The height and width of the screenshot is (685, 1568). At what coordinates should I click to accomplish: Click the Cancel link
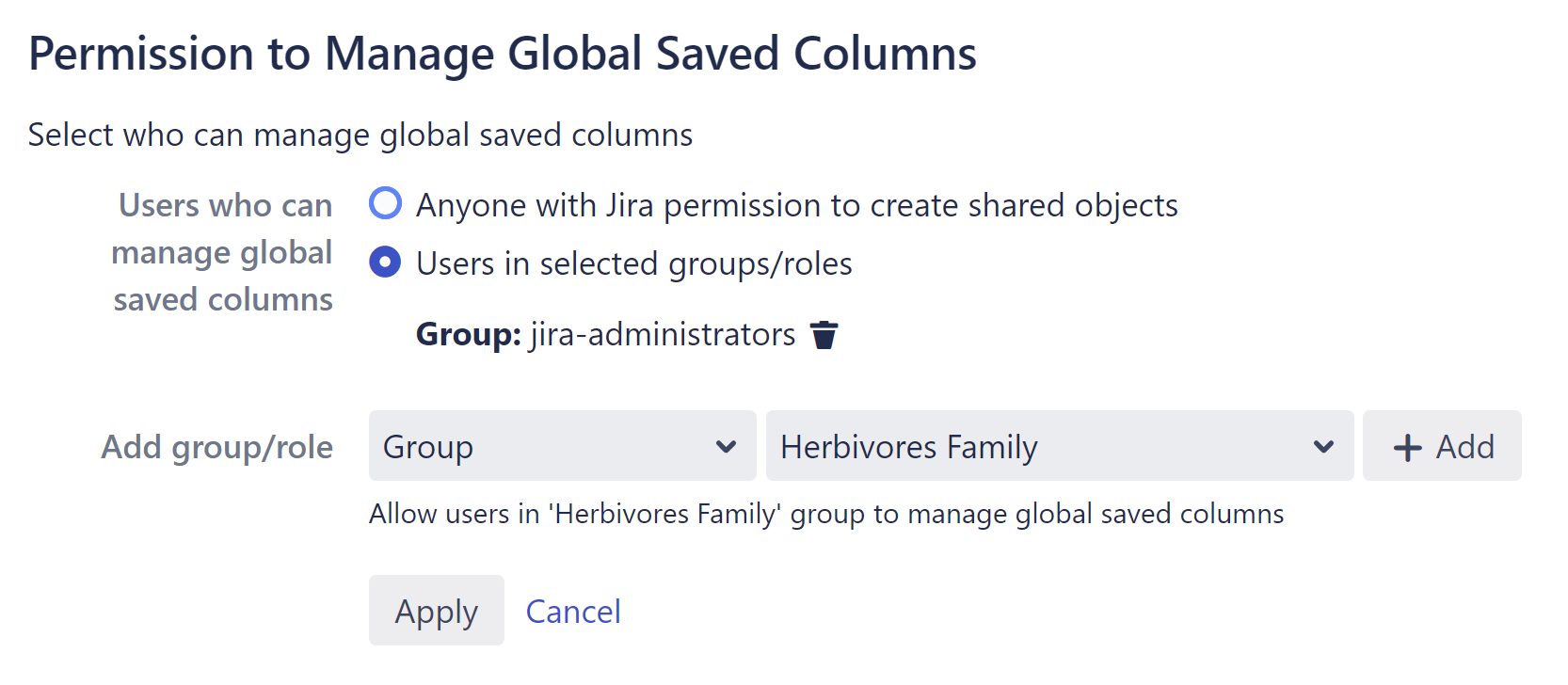click(572, 610)
